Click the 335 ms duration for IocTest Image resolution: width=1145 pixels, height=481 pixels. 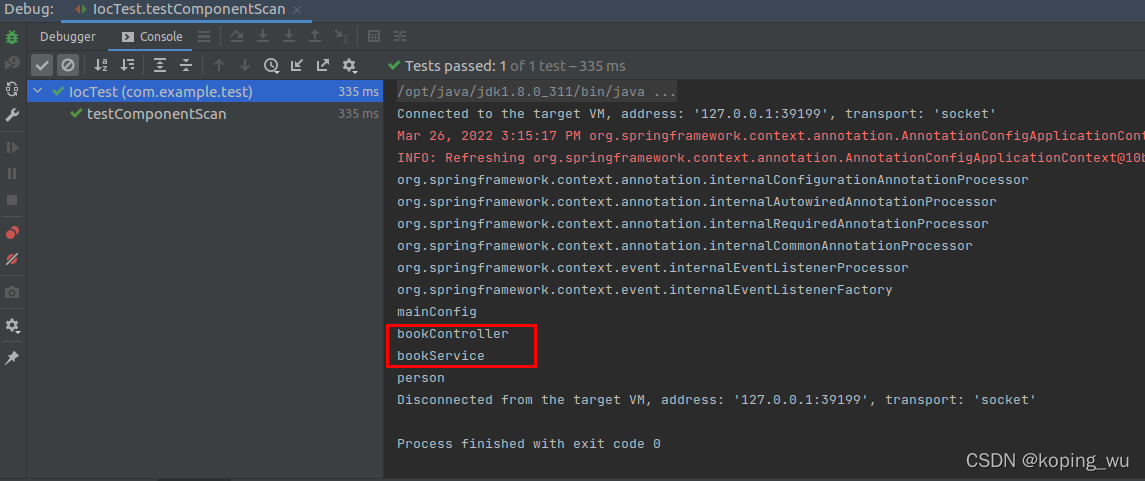pos(359,92)
